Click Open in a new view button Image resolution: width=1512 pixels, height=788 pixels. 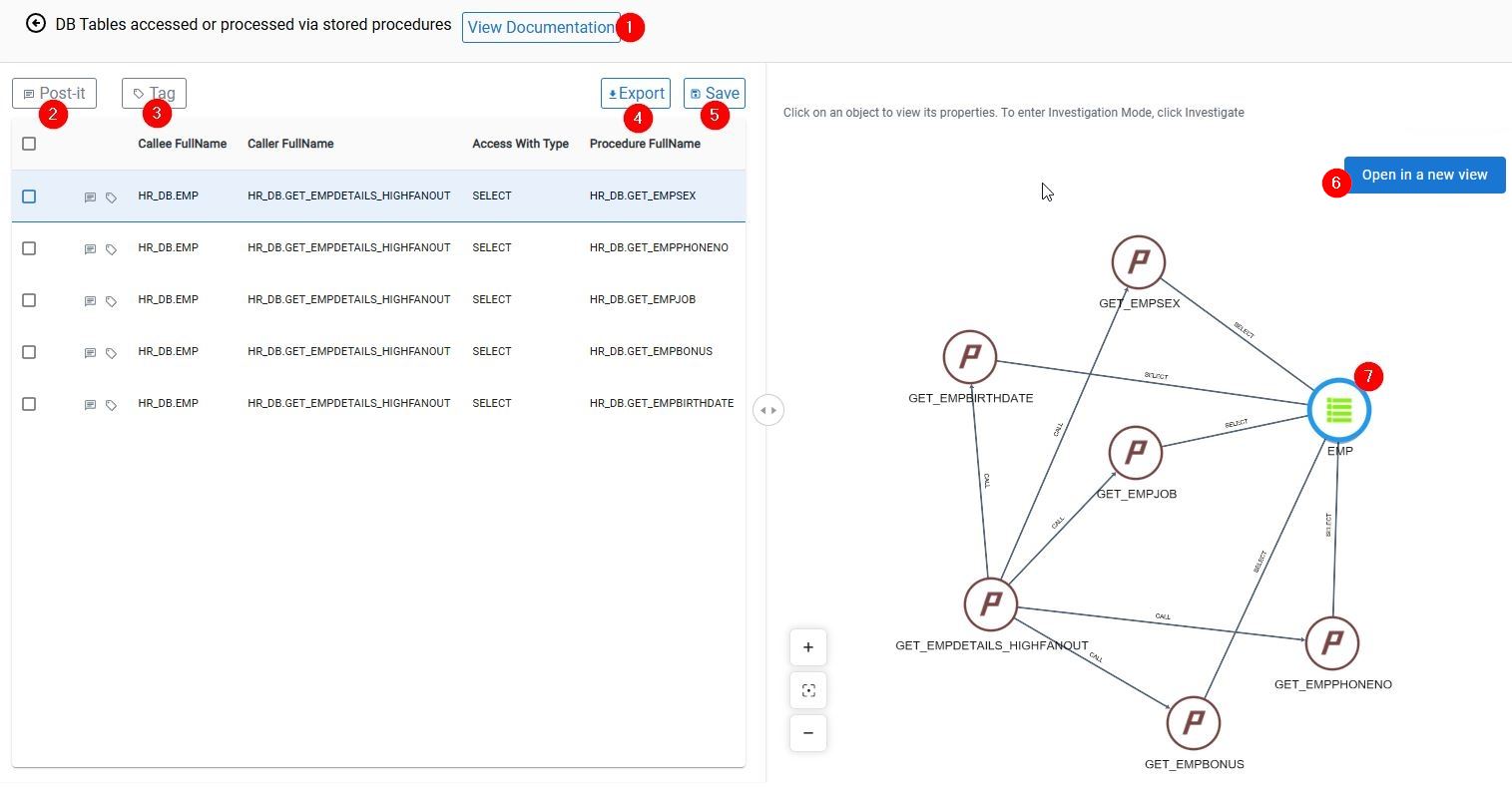point(1424,175)
